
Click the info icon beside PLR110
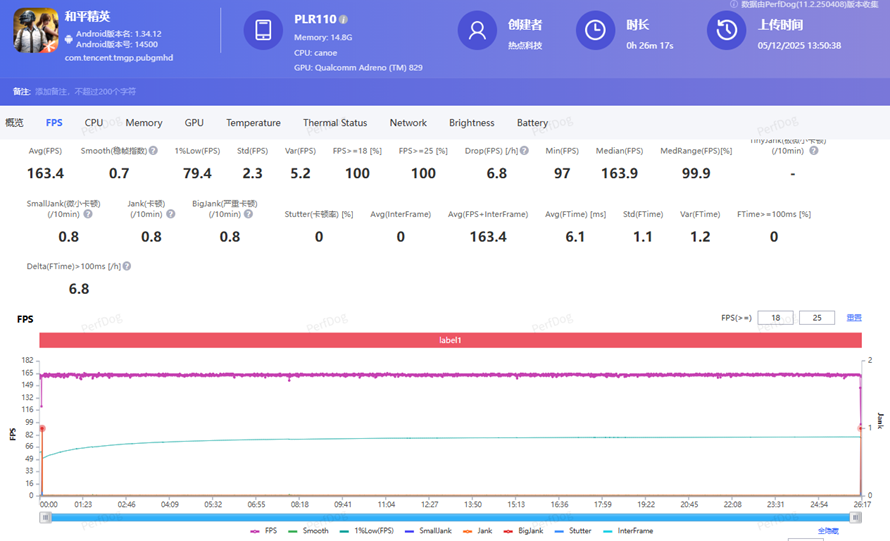click(x=344, y=19)
